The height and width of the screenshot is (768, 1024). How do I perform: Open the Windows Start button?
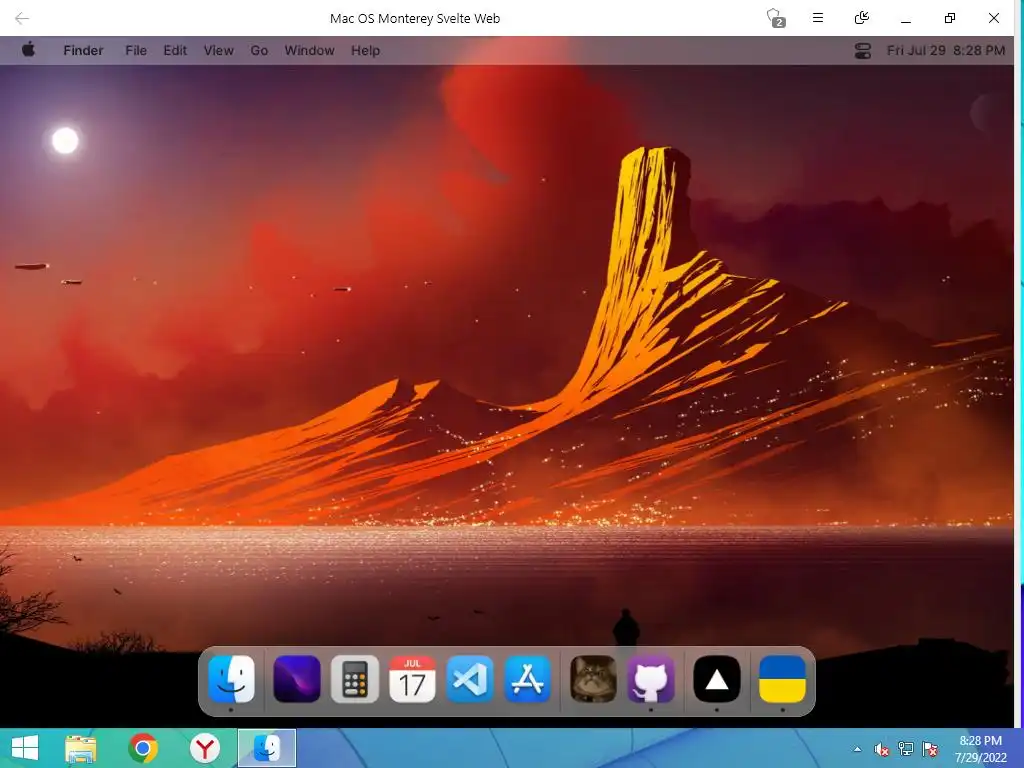pyautogui.click(x=25, y=748)
